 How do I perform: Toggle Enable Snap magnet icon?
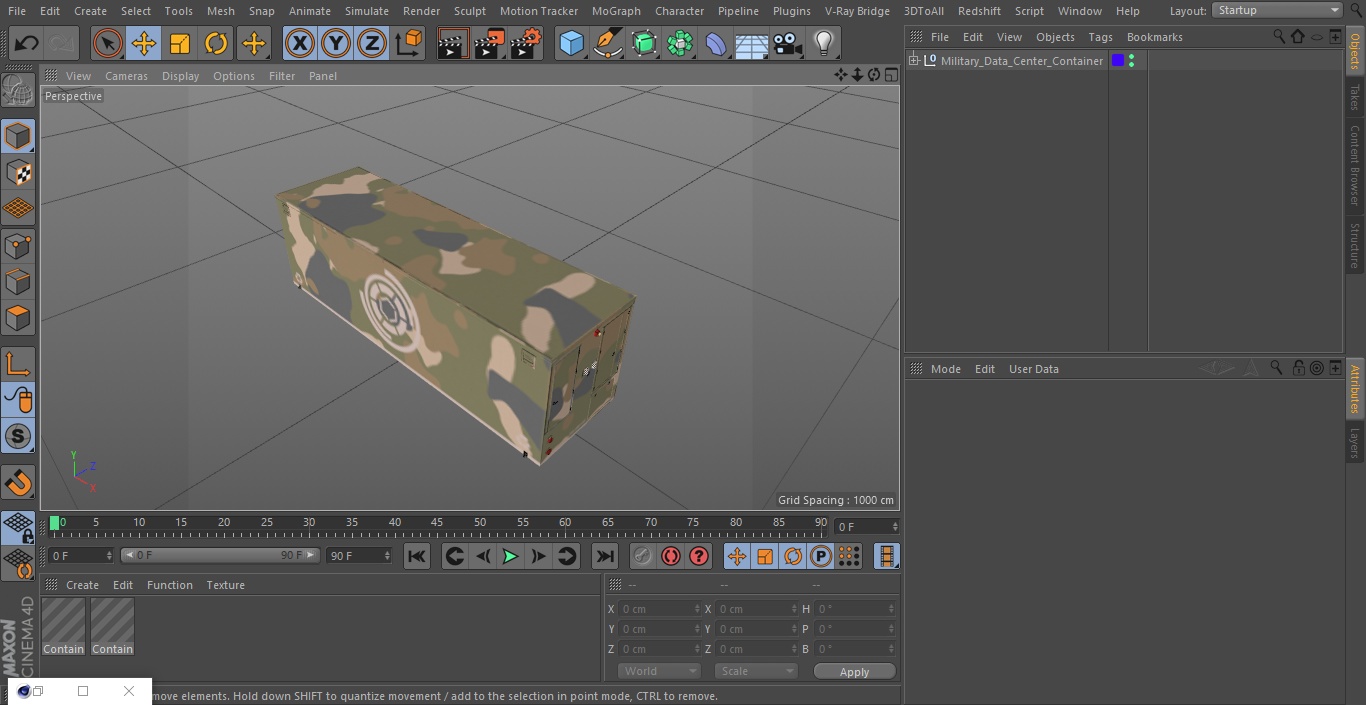click(x=18, y=483)
